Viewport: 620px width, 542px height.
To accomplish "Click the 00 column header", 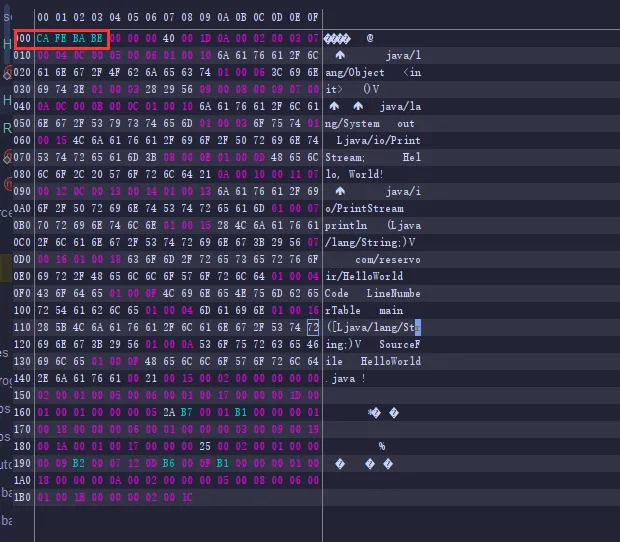I will [44, 17].
